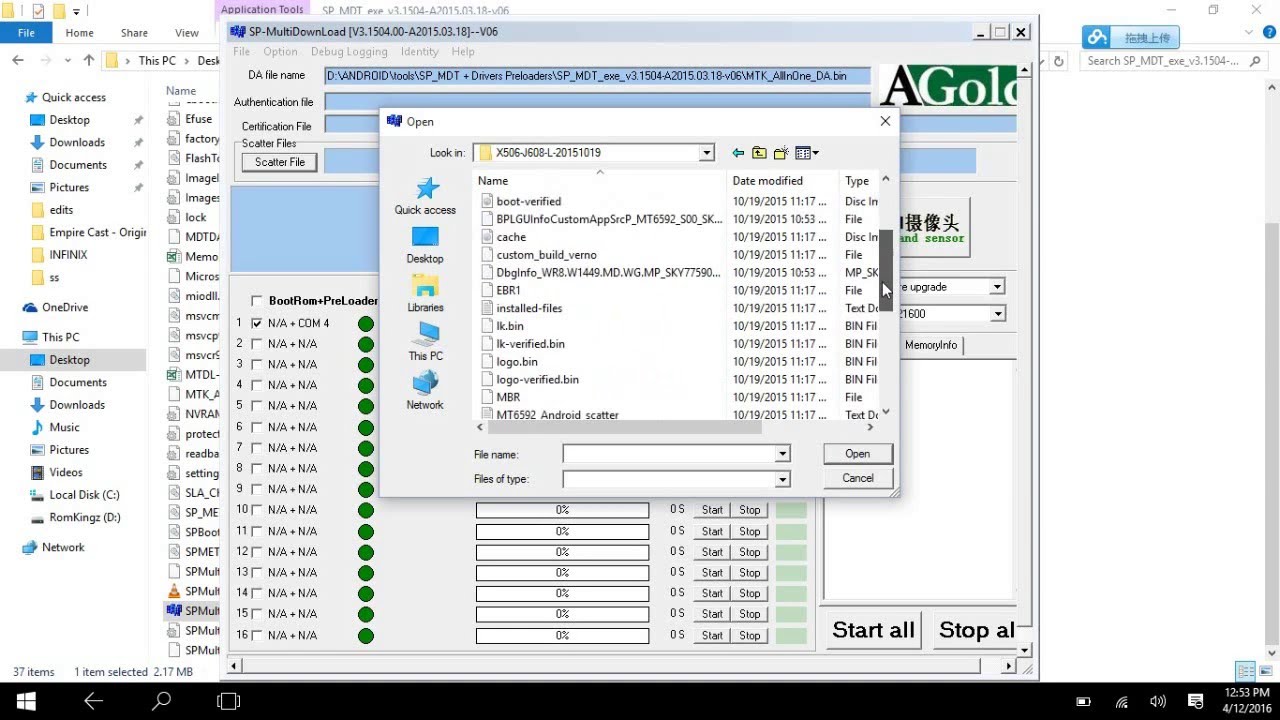This screenshot has width=1280, height=720.
Task: Open Task View on taskbar
Action: 229,701
